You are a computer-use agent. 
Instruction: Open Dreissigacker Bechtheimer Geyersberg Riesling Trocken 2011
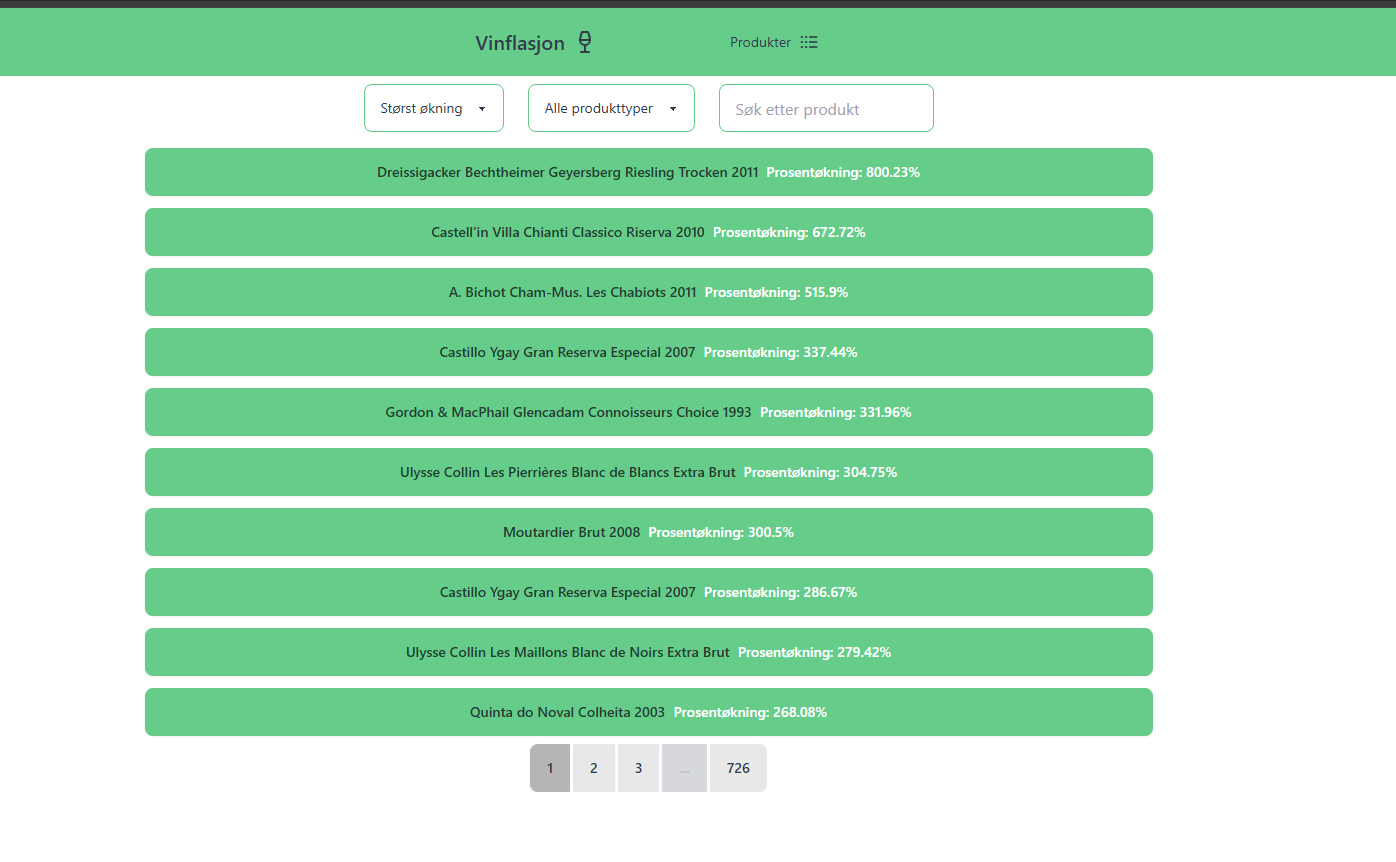coord(648,172)
